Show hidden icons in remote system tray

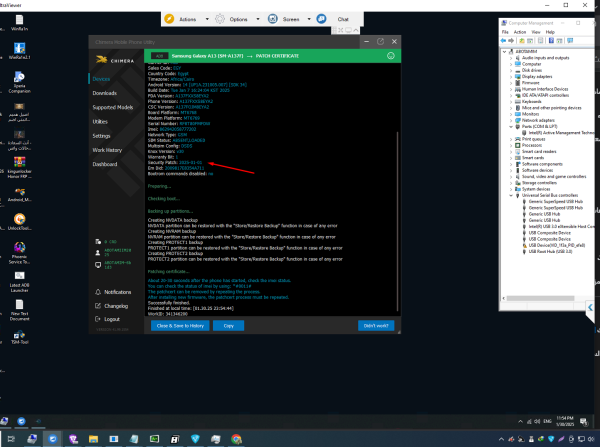coord(520,421)
